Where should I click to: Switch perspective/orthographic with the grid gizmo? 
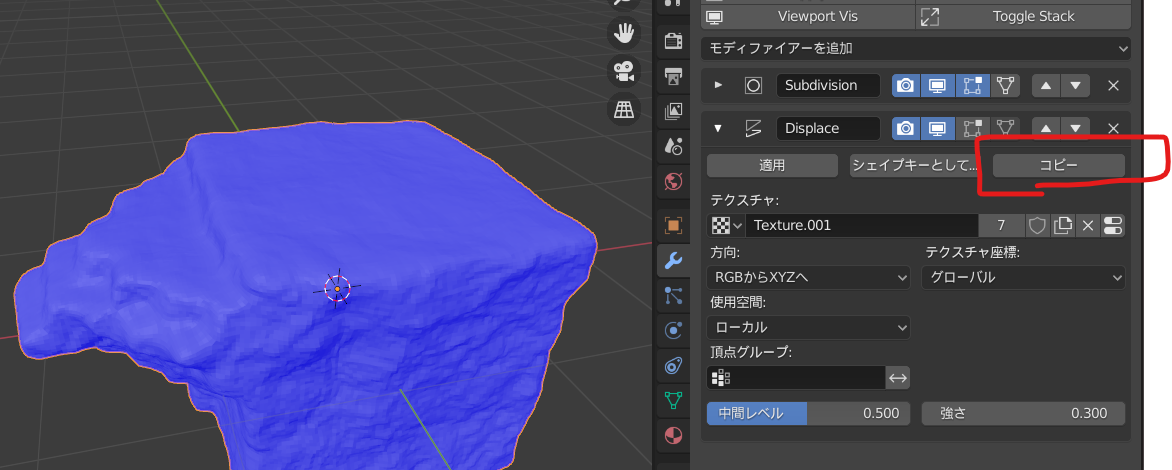[623, 109]
